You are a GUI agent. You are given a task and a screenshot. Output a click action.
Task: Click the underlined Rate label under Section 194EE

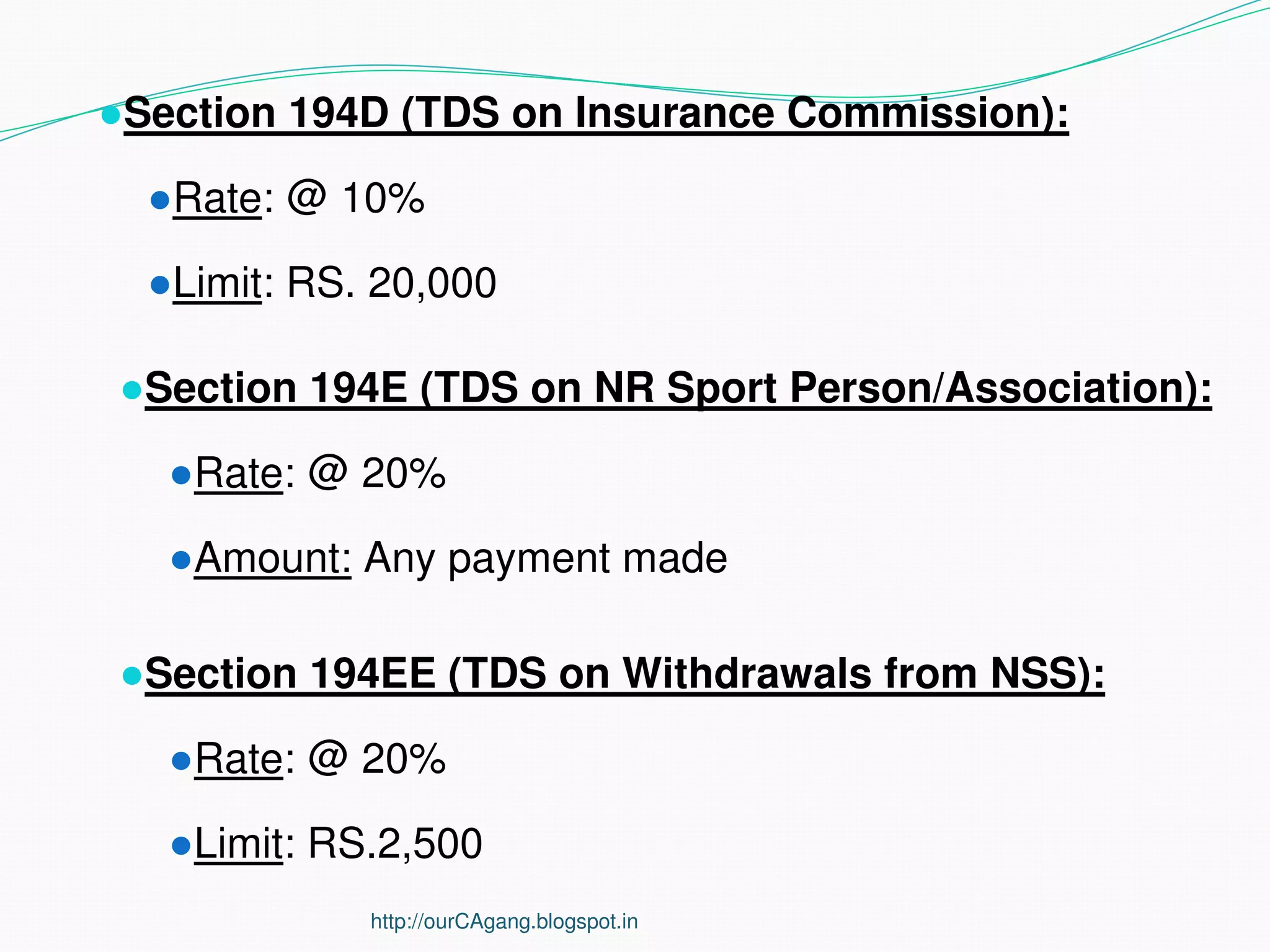tap(239, 760)
